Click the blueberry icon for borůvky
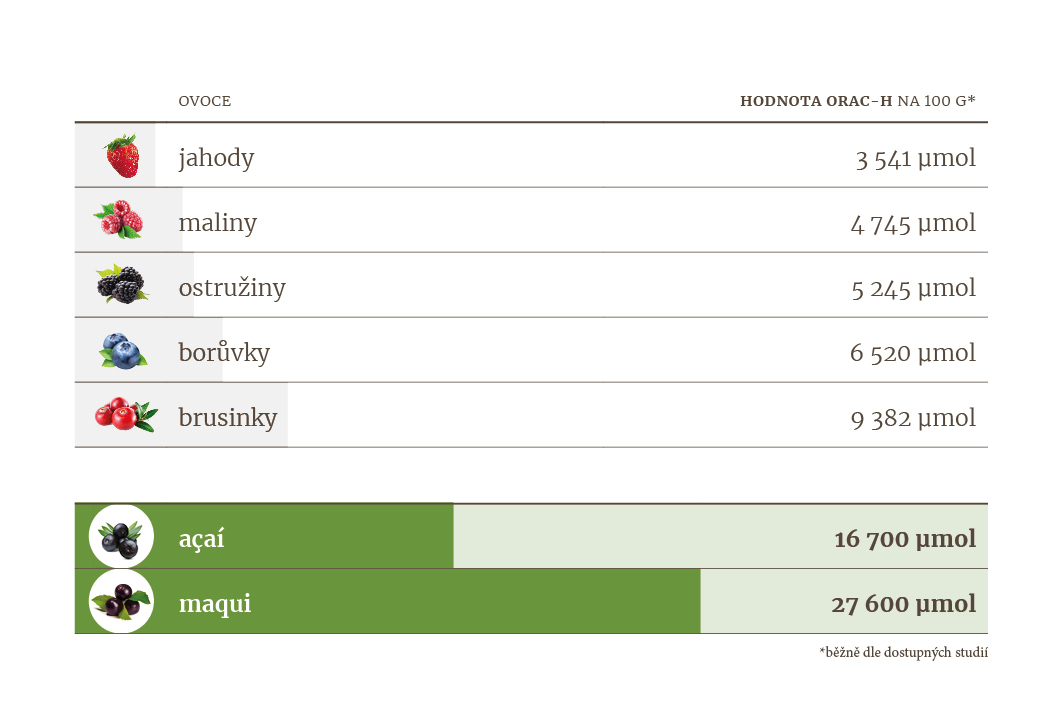Screen dimensions: 1063x709 (x=123, y=350)
